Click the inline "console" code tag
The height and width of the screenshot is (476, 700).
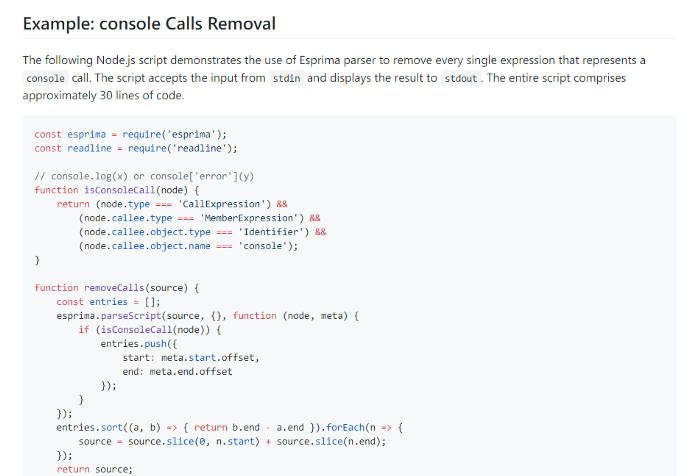[46, 78]
